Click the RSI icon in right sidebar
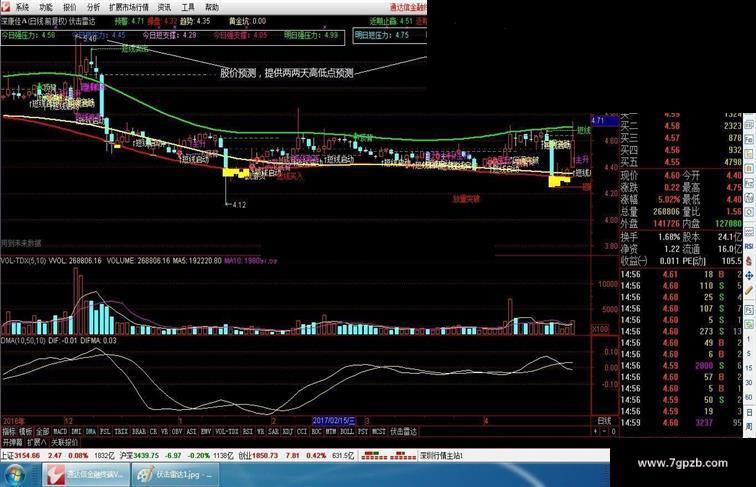This screenshot has height=487, width=756. point(749,246)
